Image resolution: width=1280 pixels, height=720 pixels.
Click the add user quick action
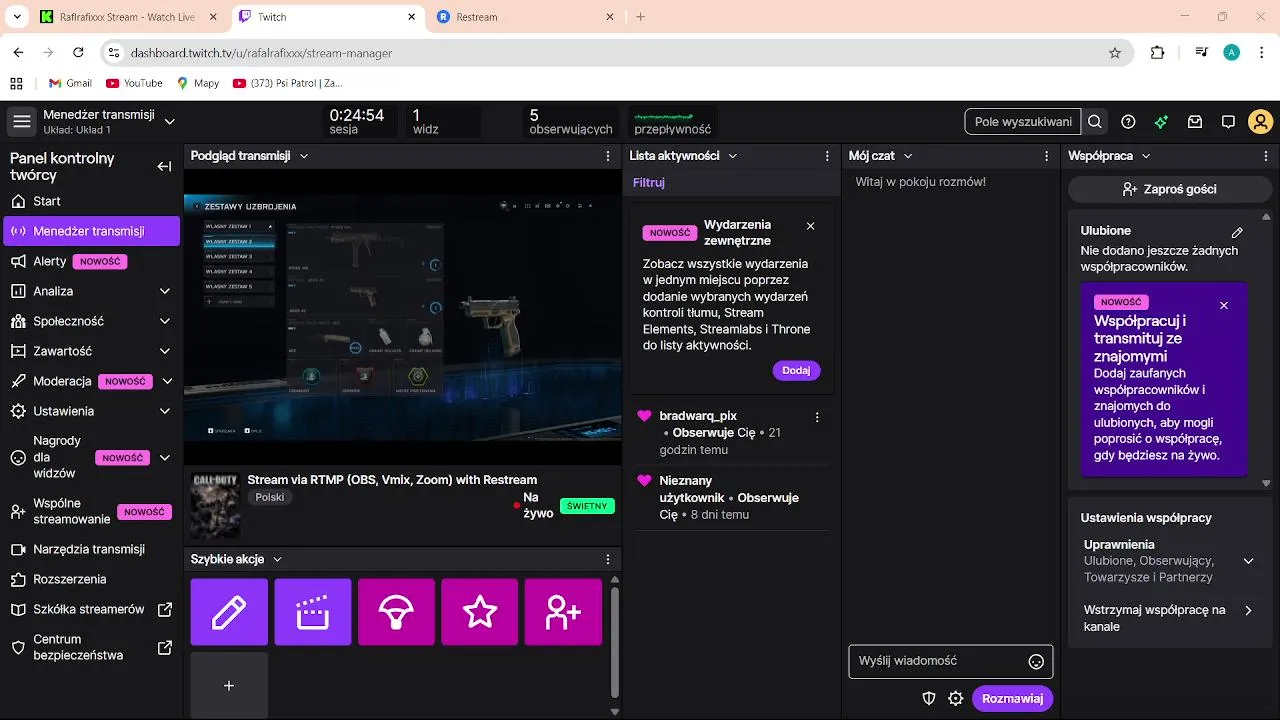click(x=563, y=612)
